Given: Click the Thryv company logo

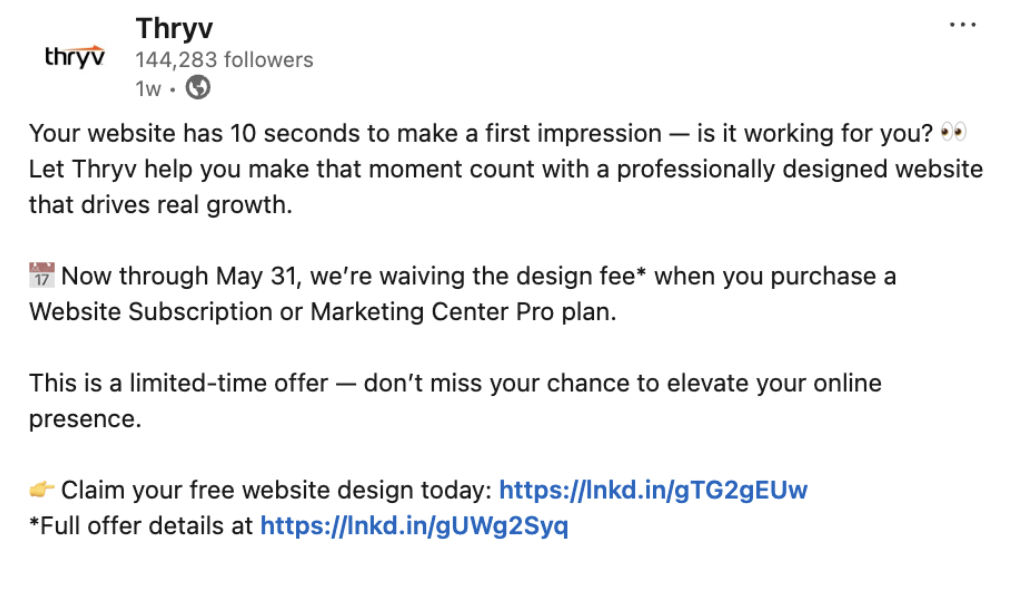Looking at the screenshot, I should coord(74,55).
